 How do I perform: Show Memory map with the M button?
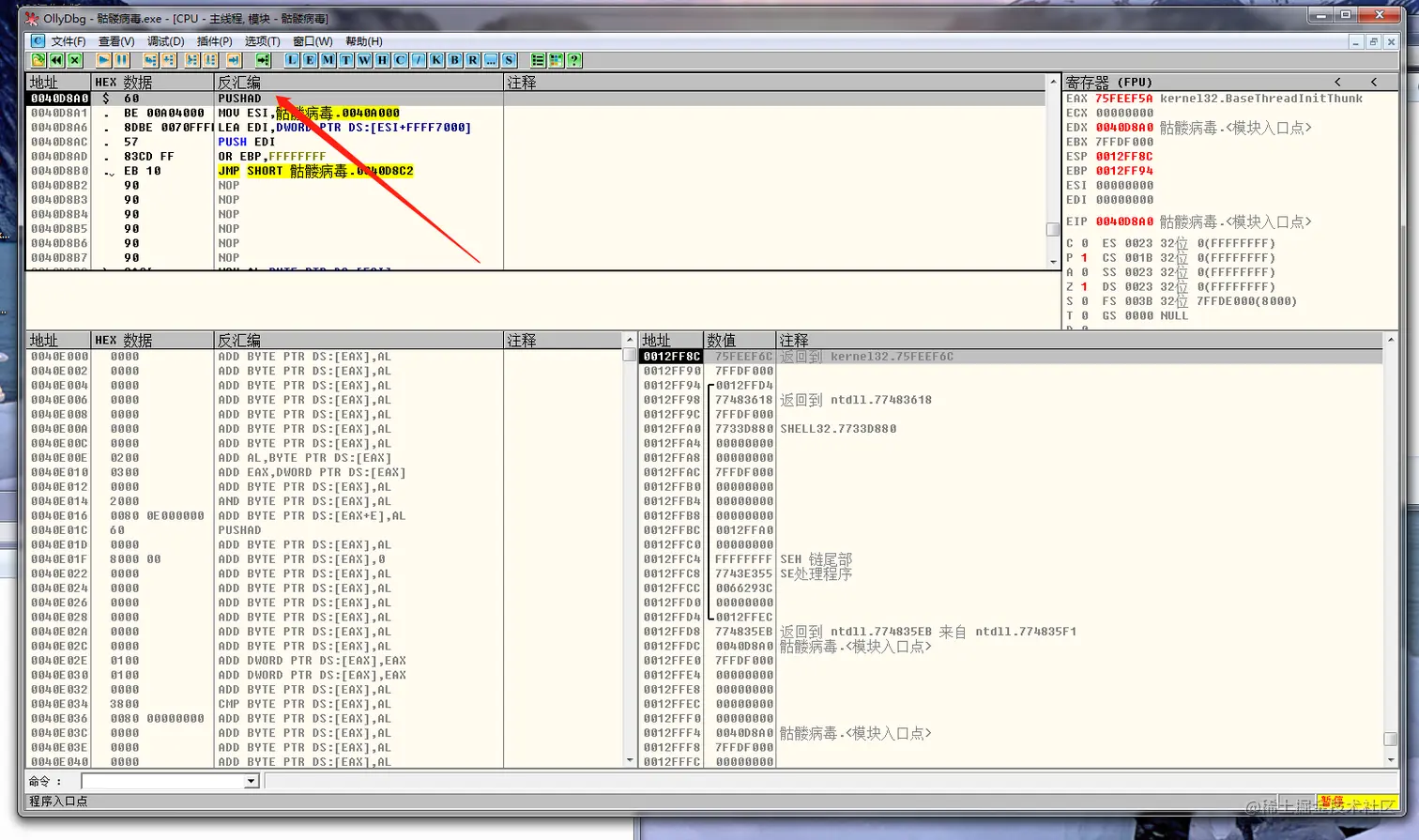(x=328, y=60)
